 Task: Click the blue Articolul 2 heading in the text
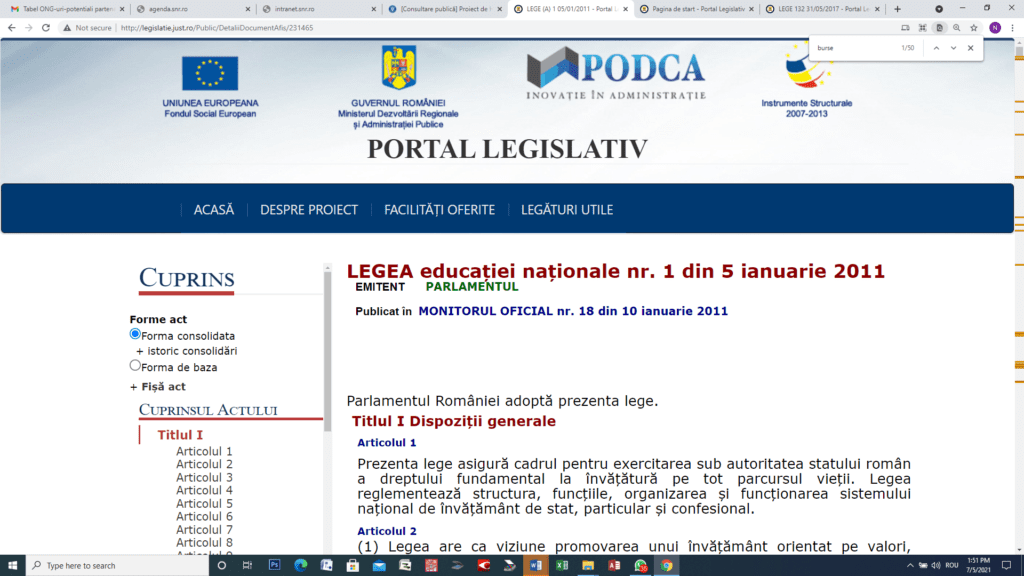click(x=387, y=532)
